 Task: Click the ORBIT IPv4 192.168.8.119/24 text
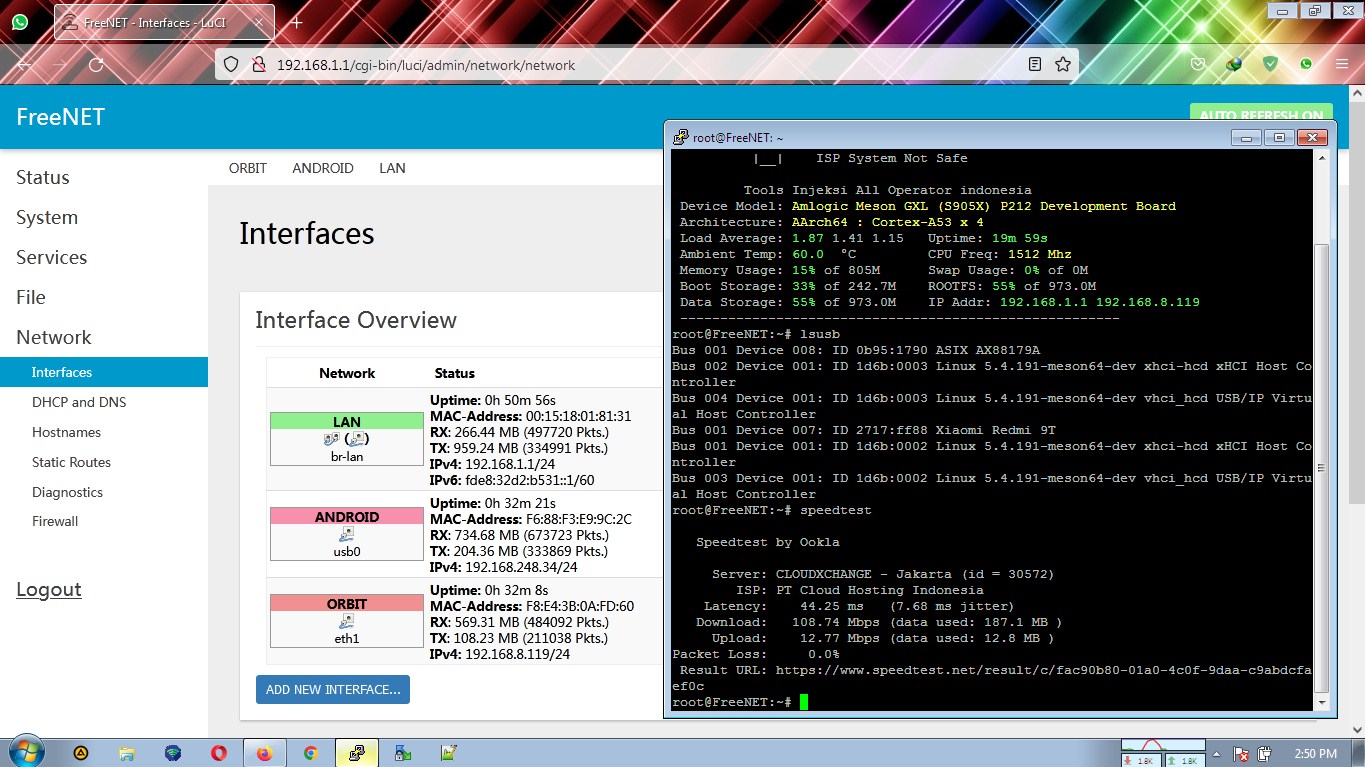[x=500, y=654]
